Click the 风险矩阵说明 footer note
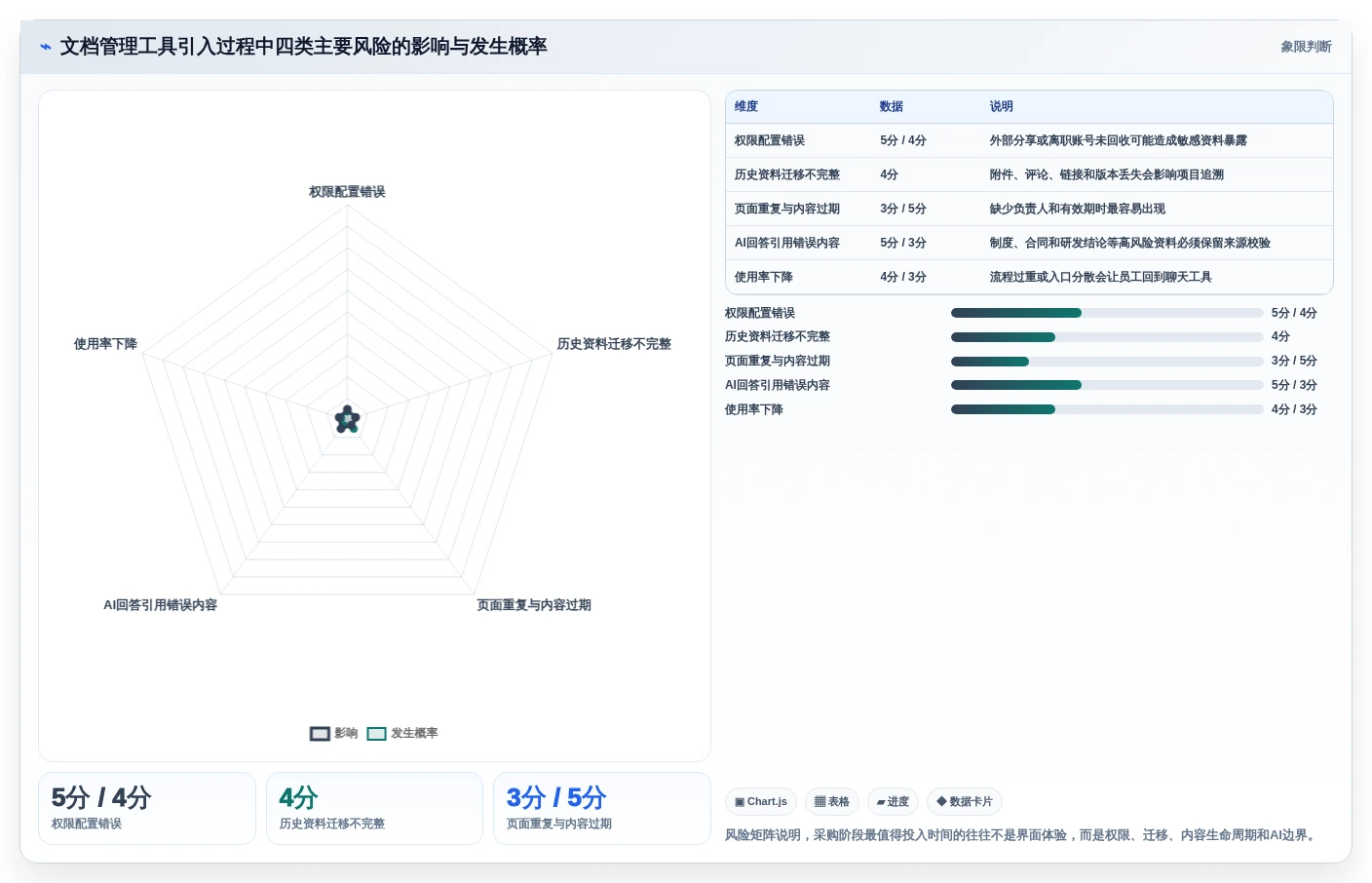This screenshot has width=1372, height=883. (1022, 835)
